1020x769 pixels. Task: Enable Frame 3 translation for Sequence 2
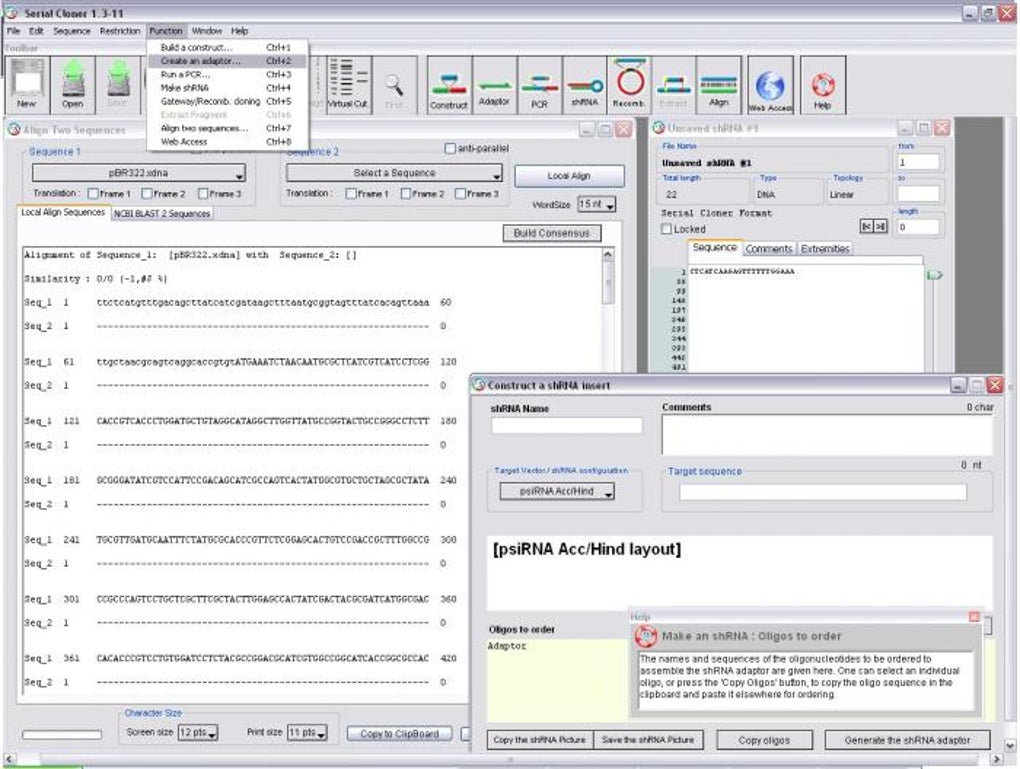click(461, 193)
